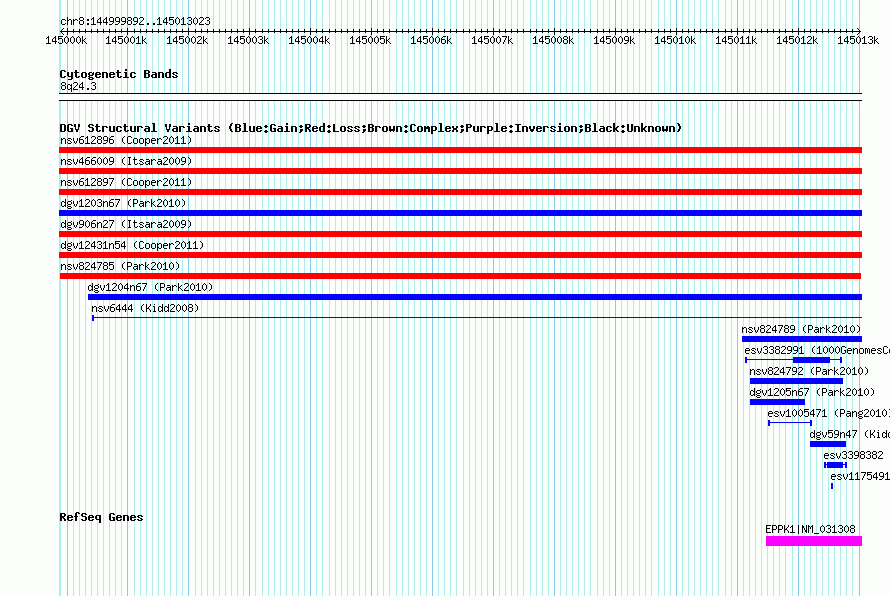Screen dimensions: 890x596
Task: Click the 145013k ruler tick label
Action: point(858,40)
